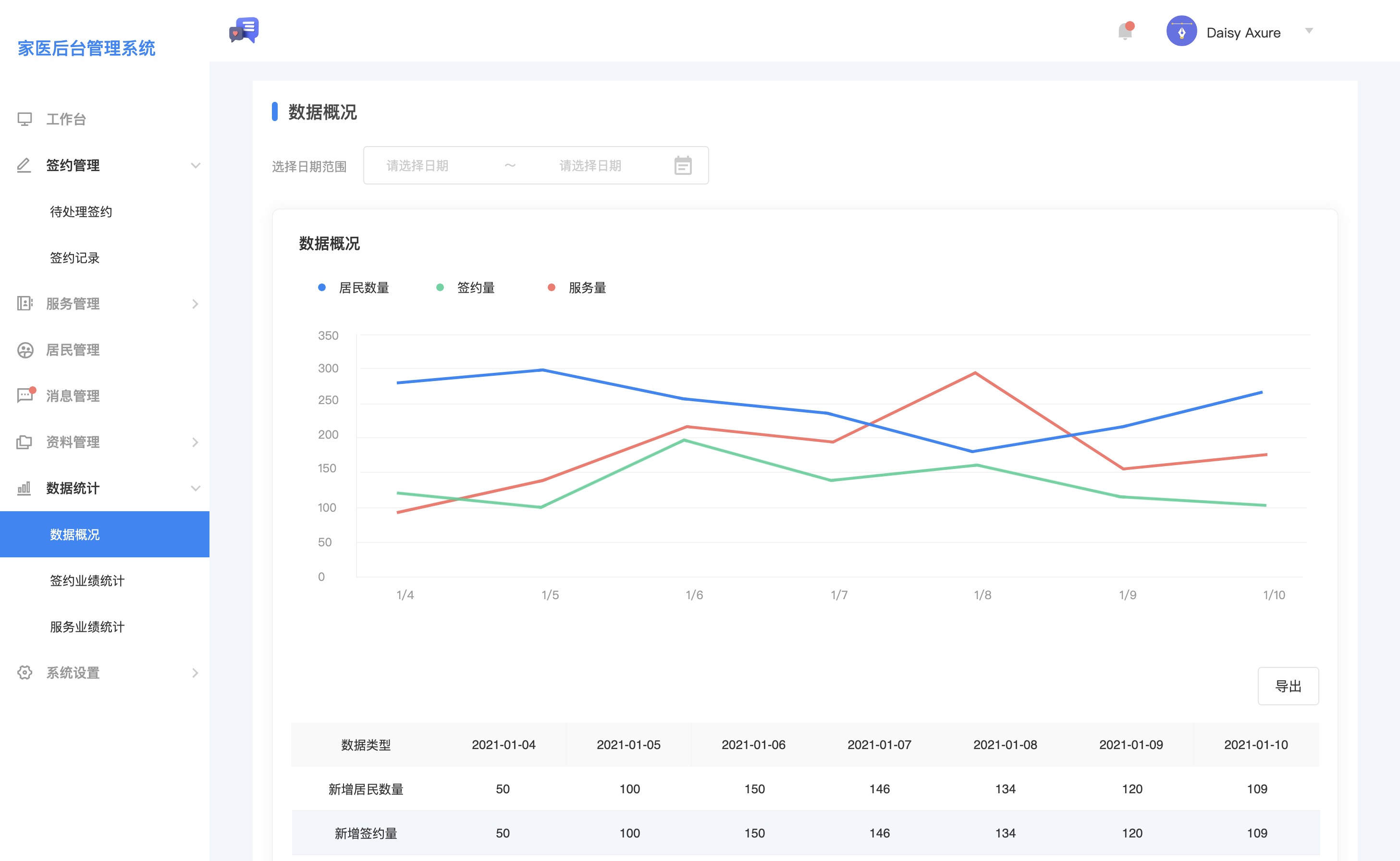Click the 选择日期范围 label

(309, 166)
